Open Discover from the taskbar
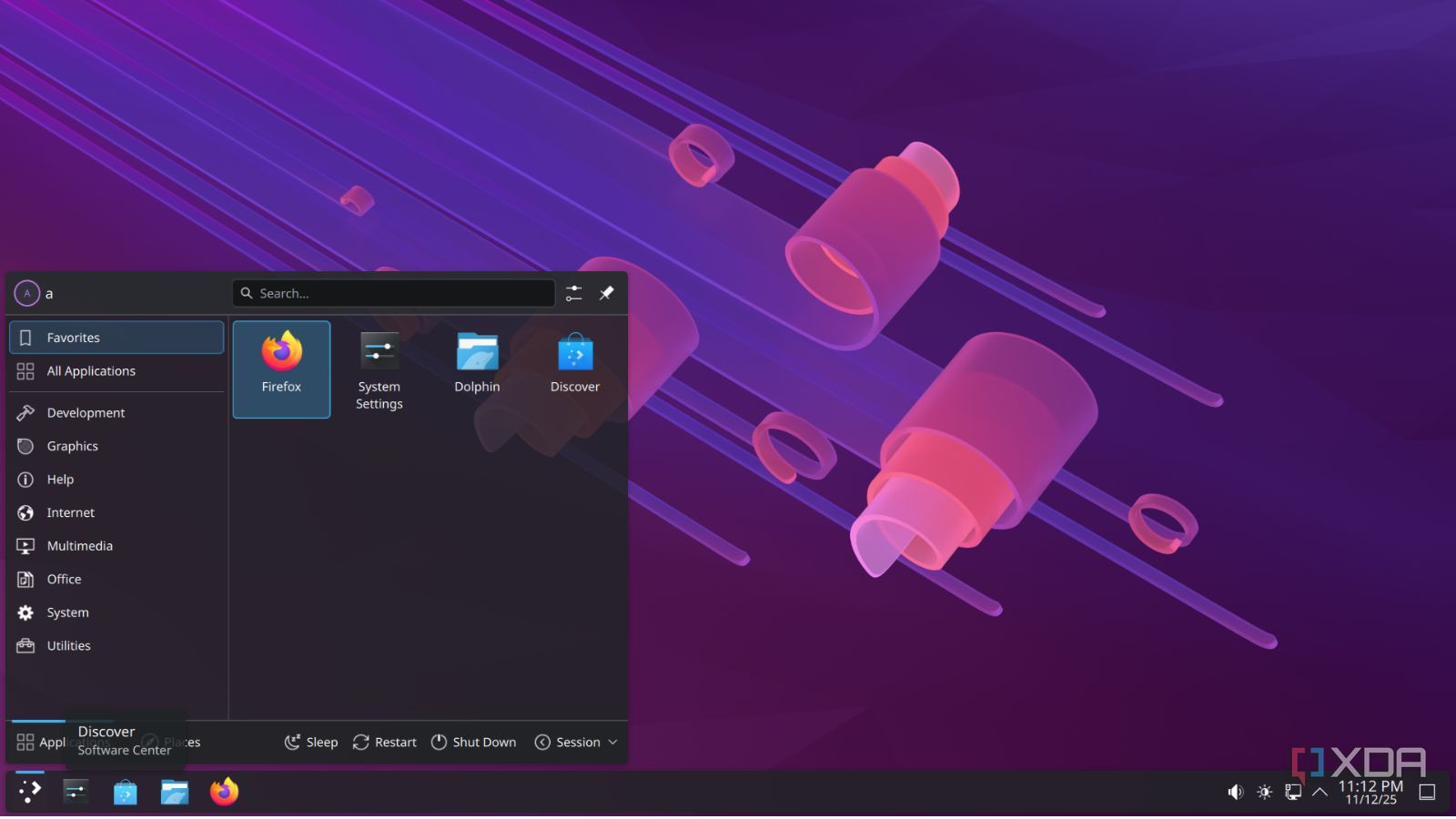 point(125,792)
